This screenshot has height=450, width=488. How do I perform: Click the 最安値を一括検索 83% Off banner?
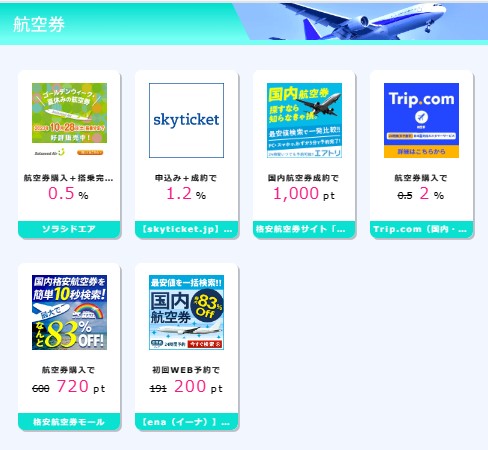pos(186,312)
